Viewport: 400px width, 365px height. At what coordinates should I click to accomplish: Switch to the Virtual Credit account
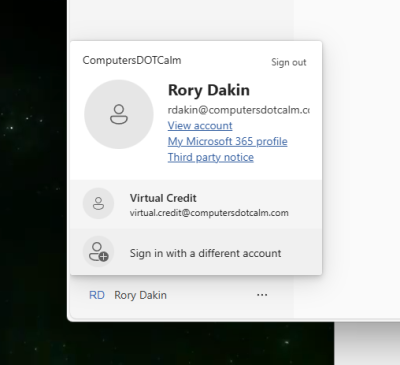[x=196, y=204]
